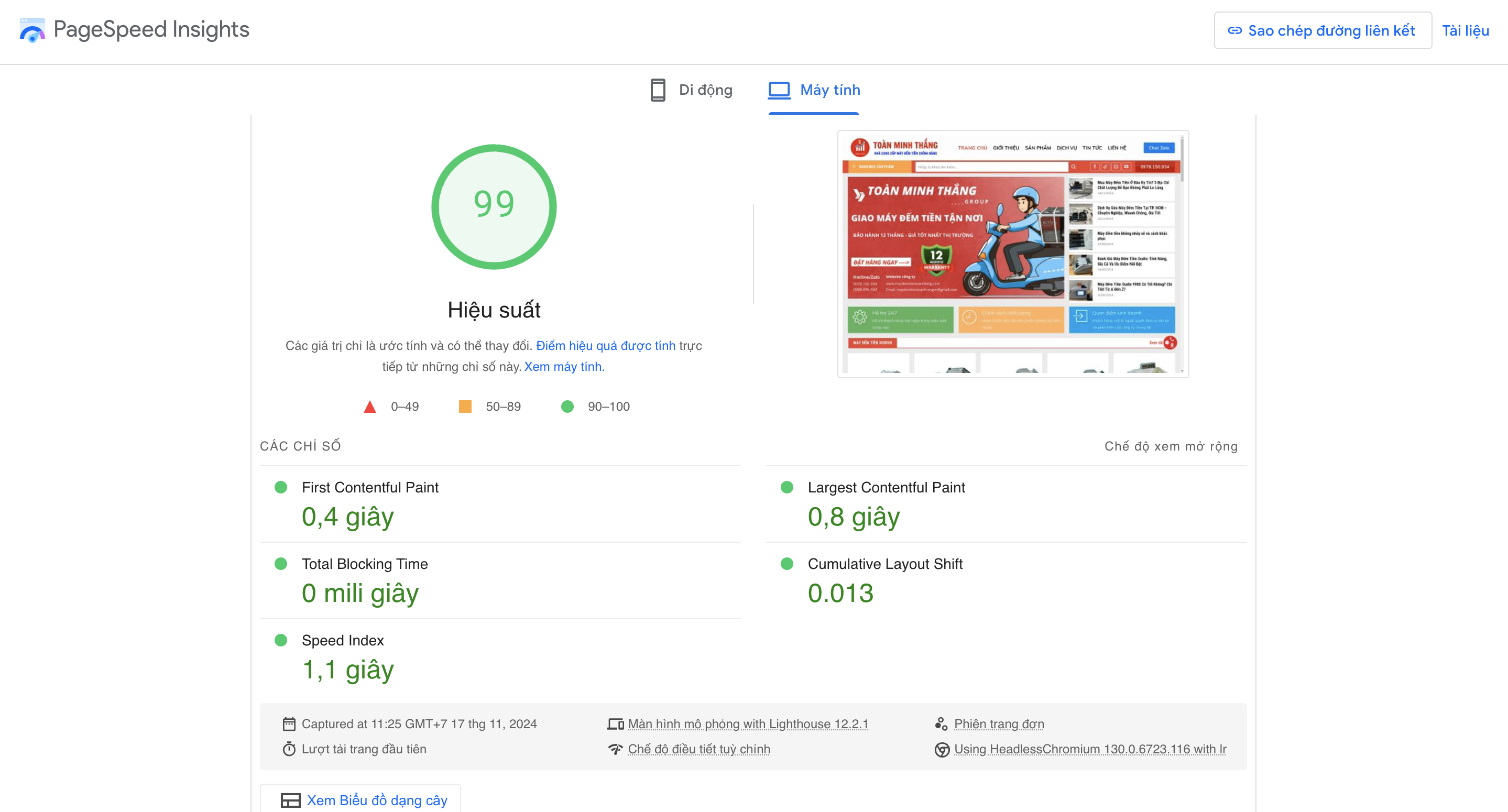Expand Using HeadlessChromium version details
The image size is (1508, 812).
tap(1089, 749)
